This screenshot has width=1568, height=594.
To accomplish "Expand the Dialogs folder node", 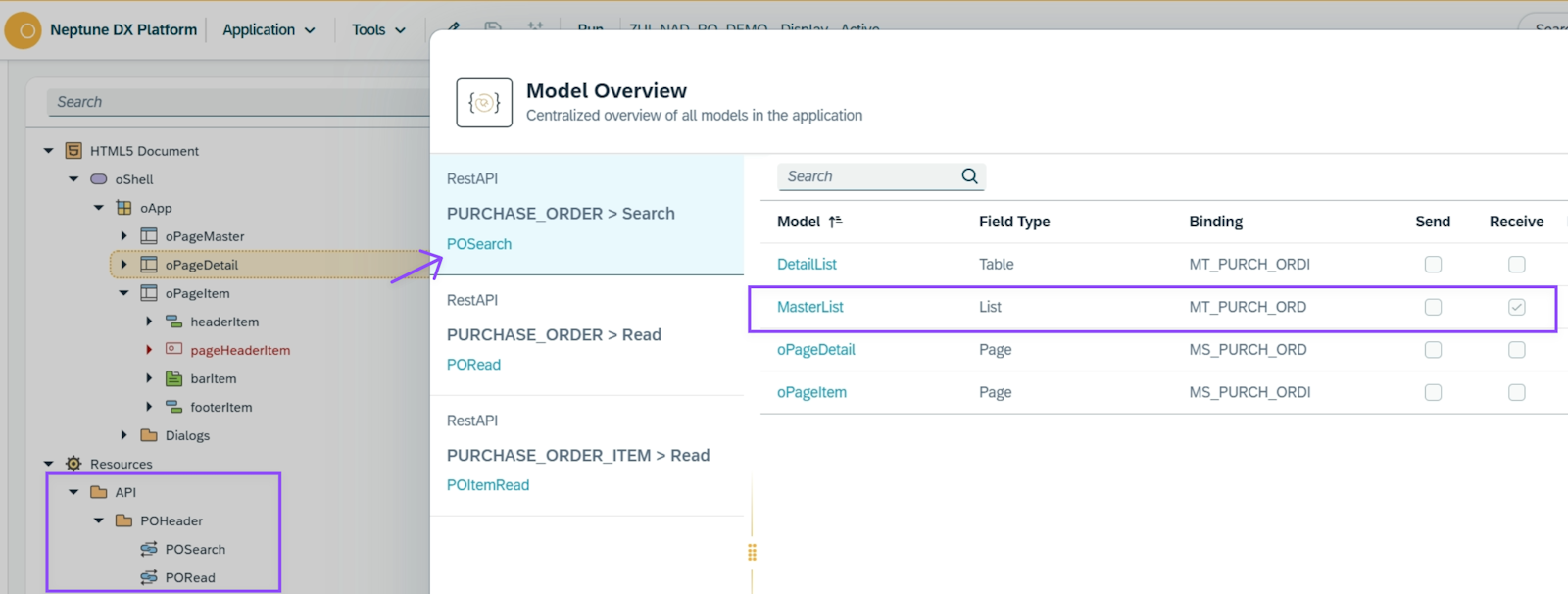I will pos(123,435).
